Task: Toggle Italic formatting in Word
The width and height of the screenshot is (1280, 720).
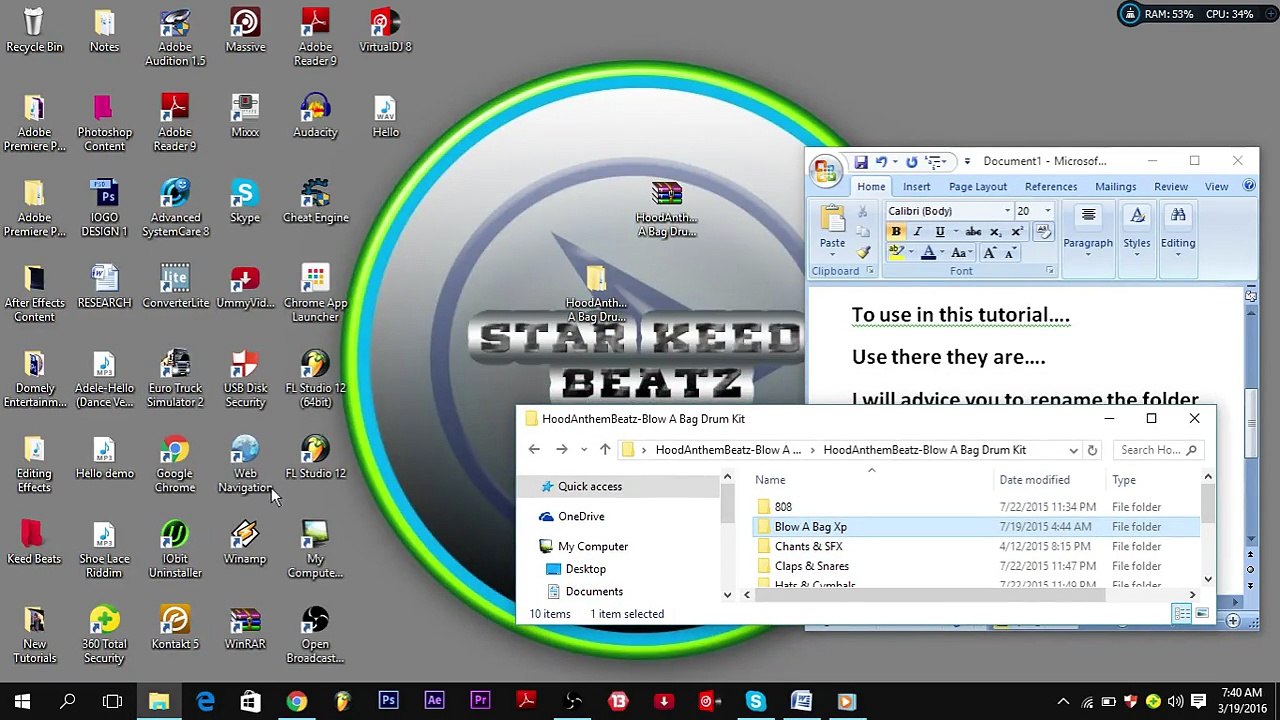Action: coord(917,232)
